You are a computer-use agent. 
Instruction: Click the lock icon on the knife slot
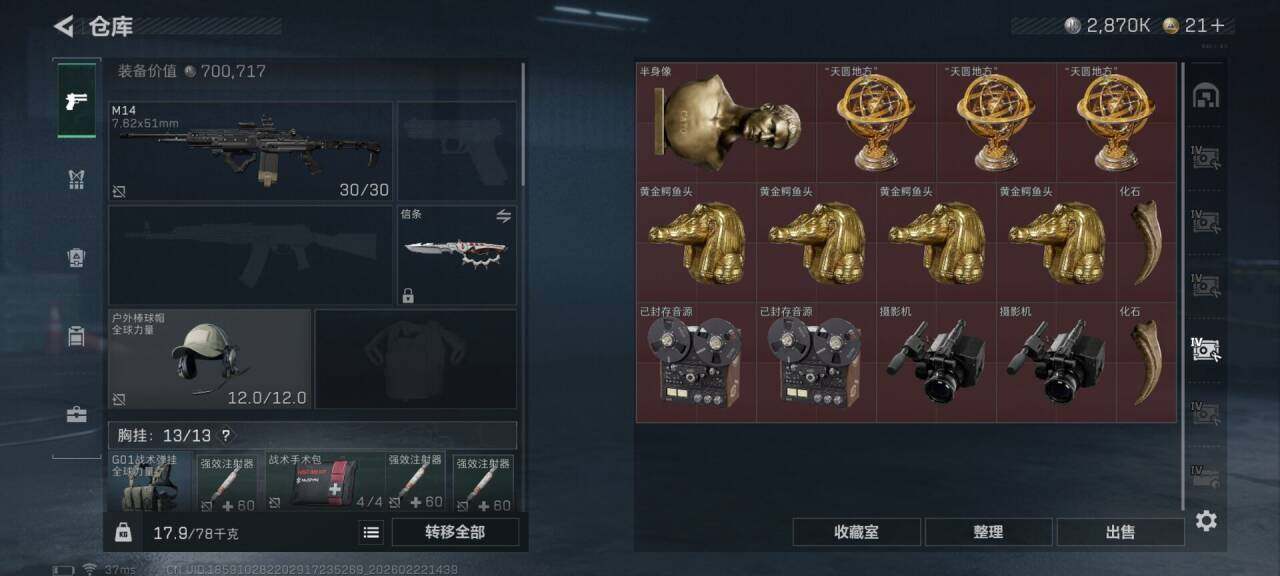[408, 295]
